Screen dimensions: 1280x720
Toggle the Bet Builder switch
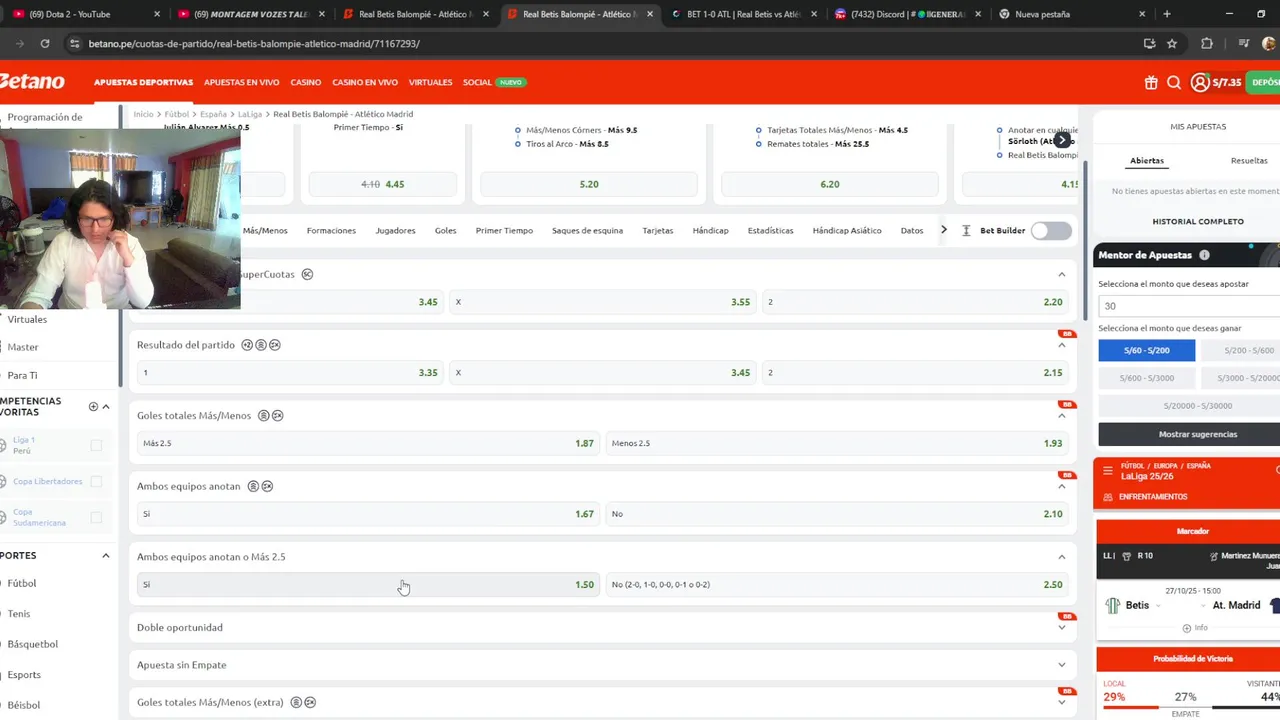coord(1051,231)
